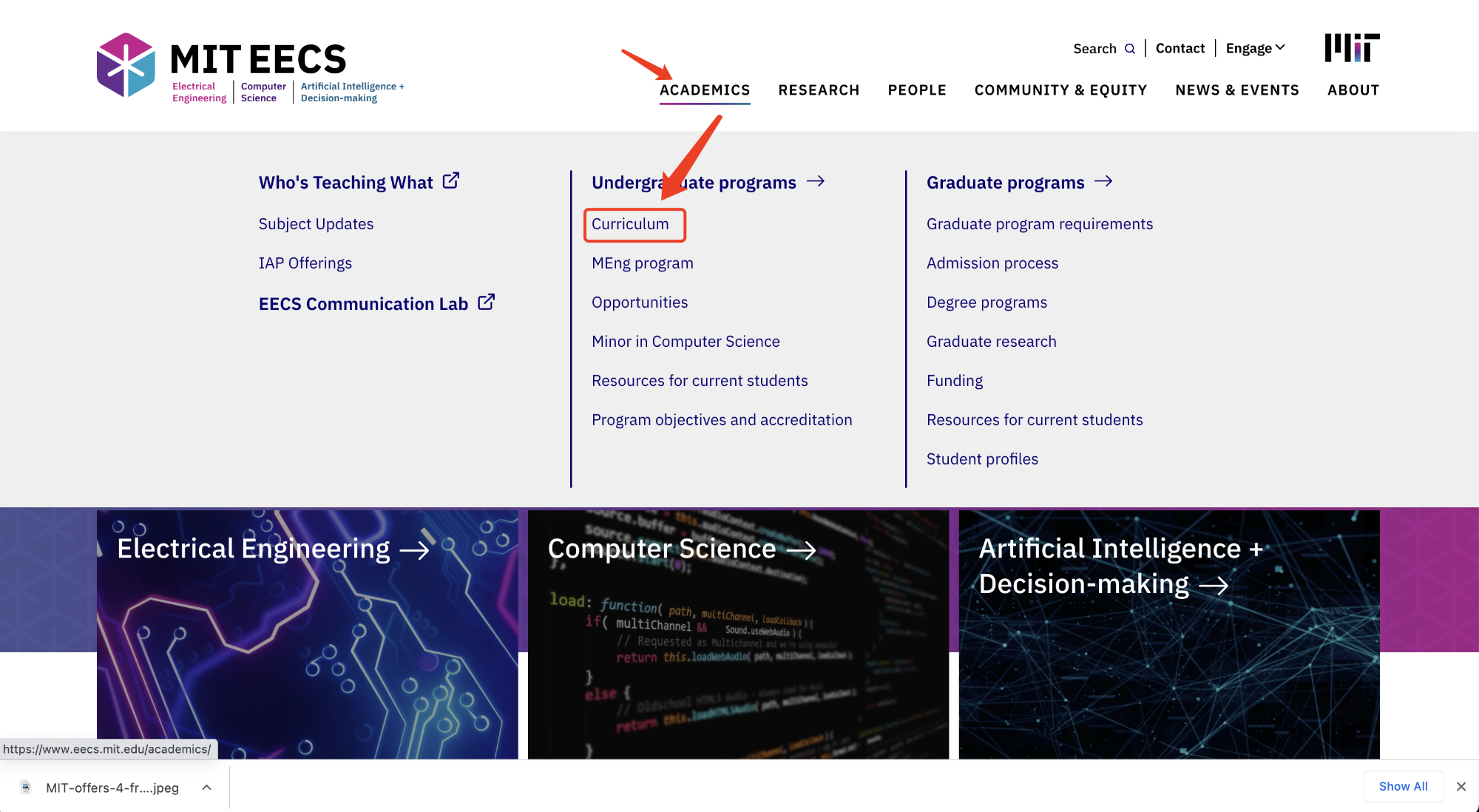
Task: Open the Academics menu
Action: (x=705, y=90)
